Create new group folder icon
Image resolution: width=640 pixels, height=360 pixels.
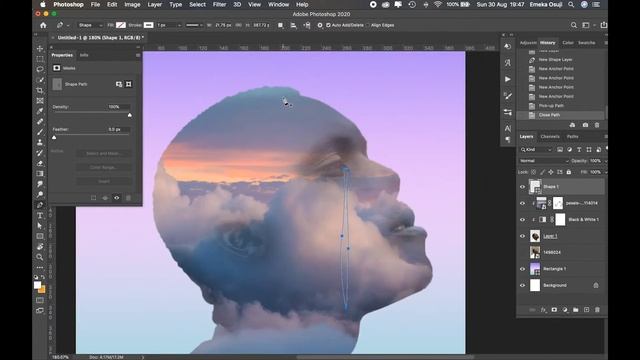click(x=576, y=310)
